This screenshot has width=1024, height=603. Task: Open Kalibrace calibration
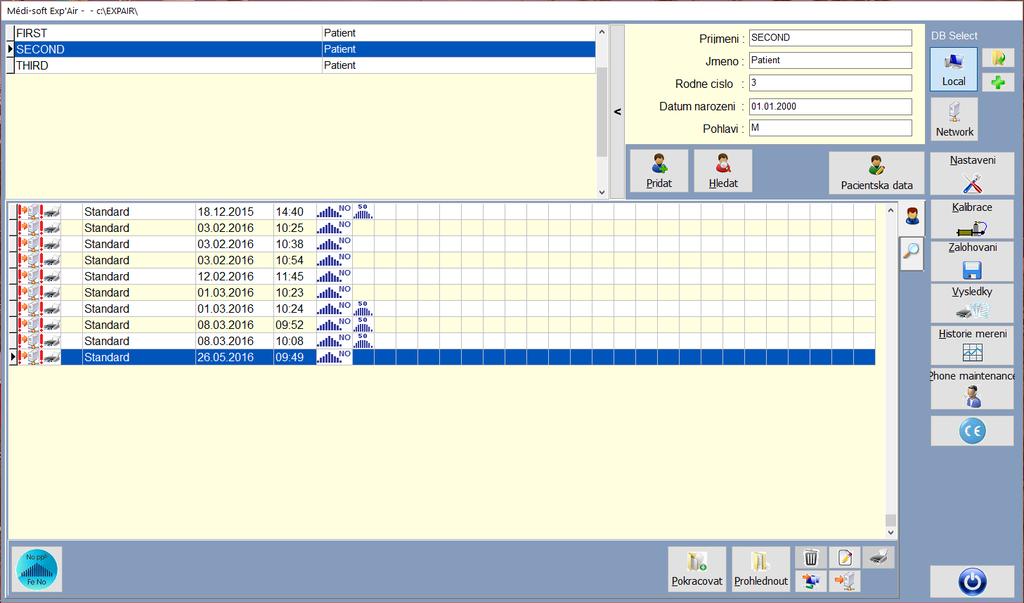click(x=972, y=219)
